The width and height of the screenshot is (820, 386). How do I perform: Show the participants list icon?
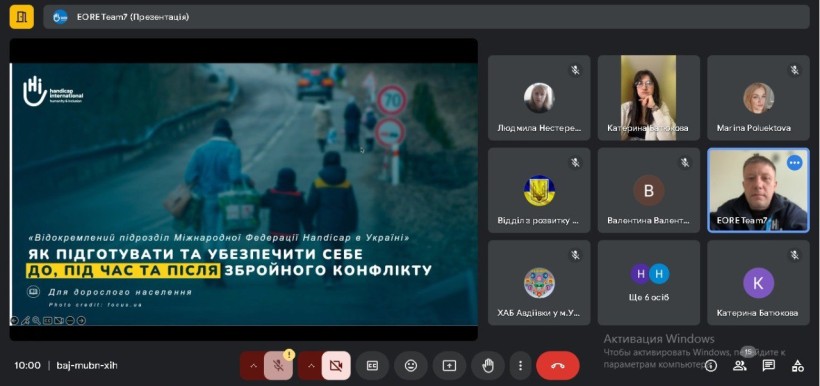click(x=739, y=365)
